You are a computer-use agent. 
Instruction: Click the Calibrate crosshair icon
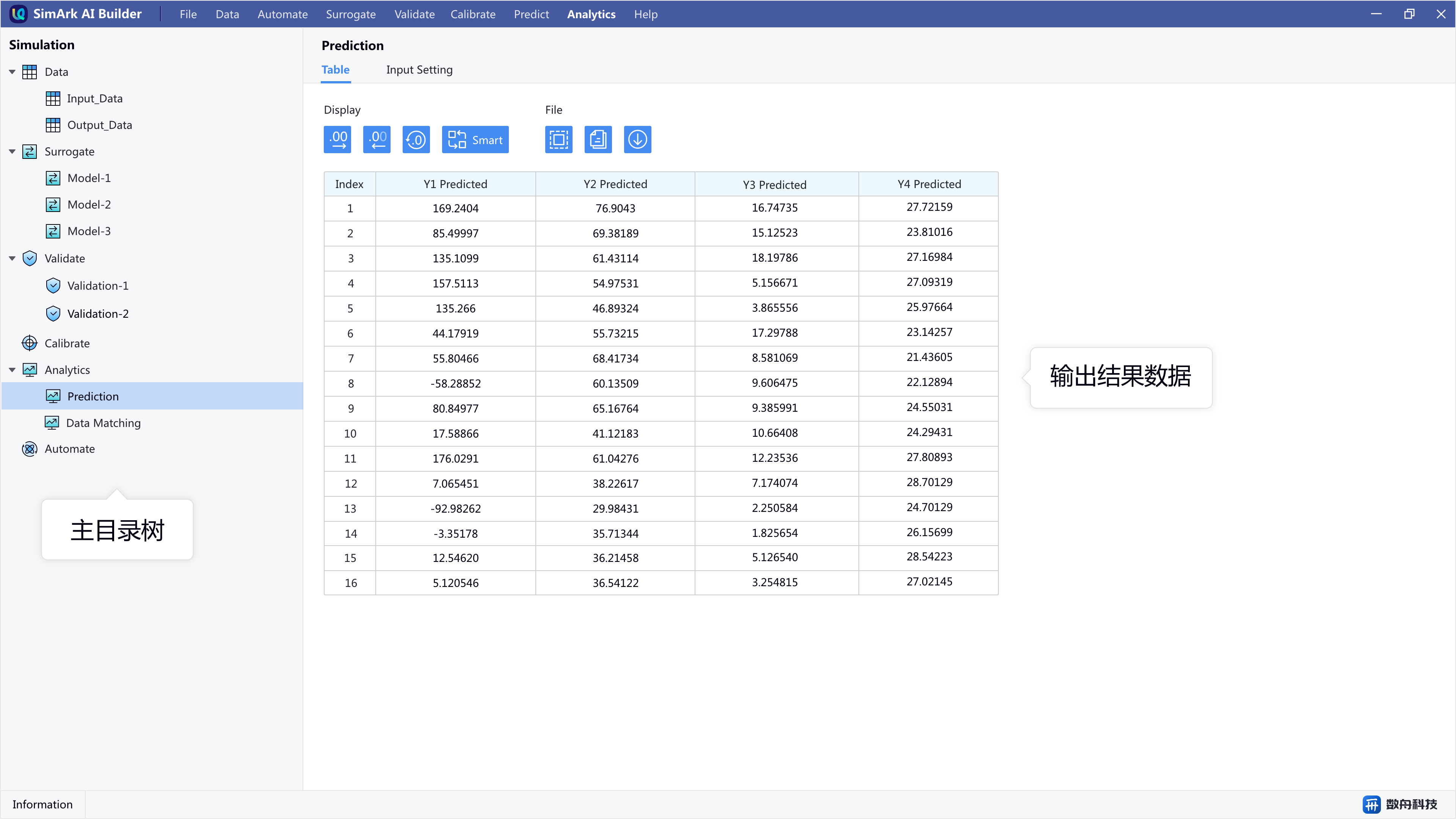click(30, 343)
